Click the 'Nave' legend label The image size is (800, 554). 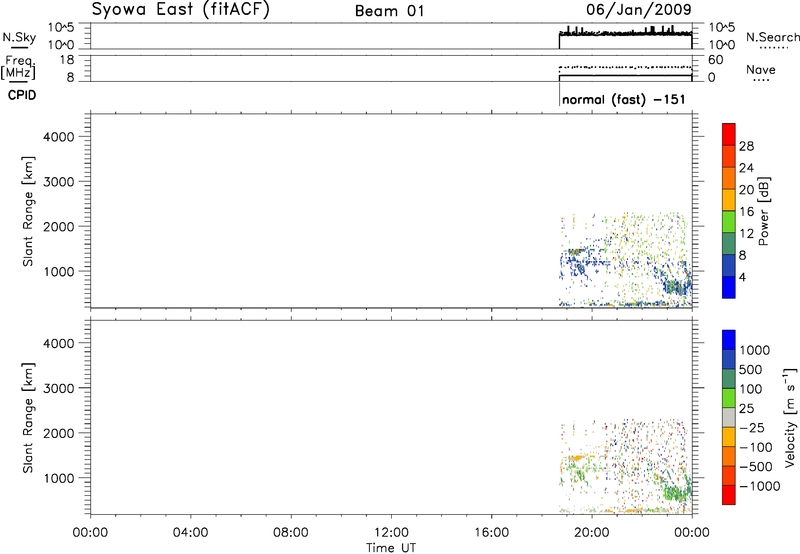pos(761,69)
